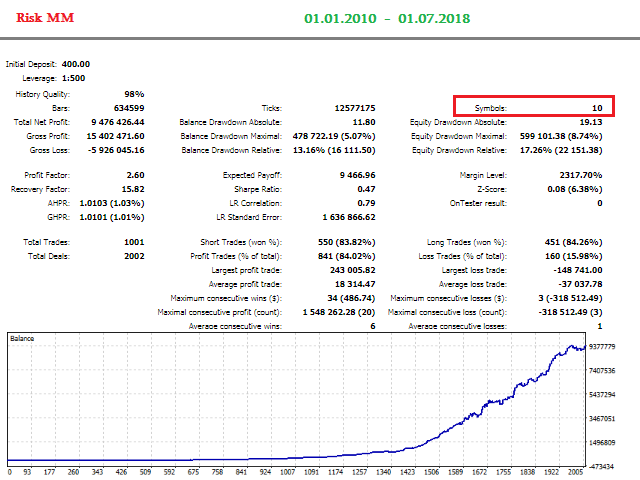Click the Profit Factor value 2.60
The width and height of the screenshot is (640, 480).
pos(136,175)
